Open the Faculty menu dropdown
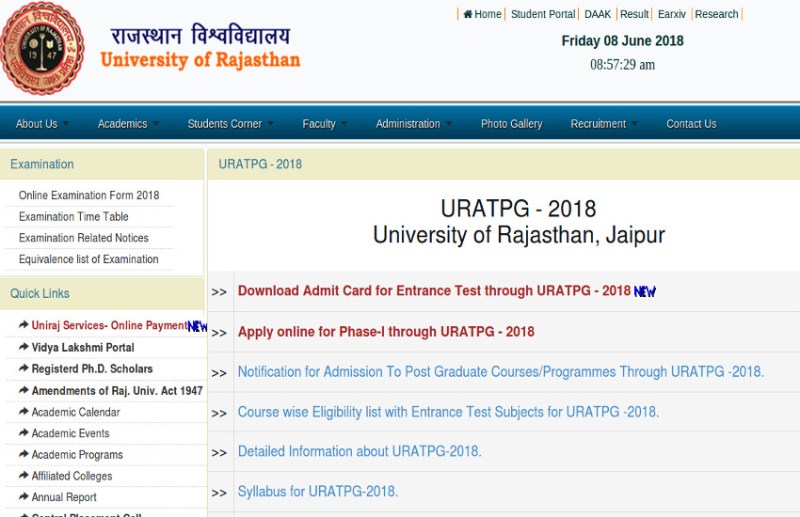The width and height of the screenshot is (800, 517). (324, 124)
